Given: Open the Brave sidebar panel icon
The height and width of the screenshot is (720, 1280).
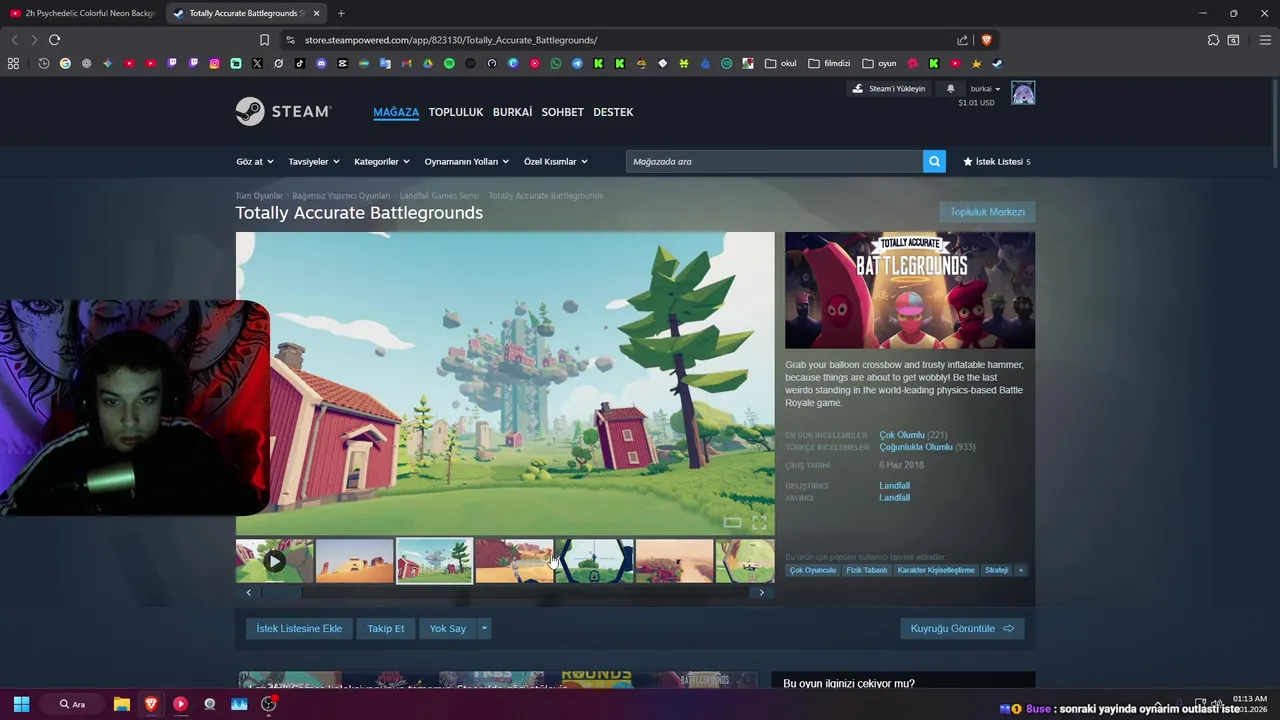Looking at the screenshot, I should coord(1233,40).
